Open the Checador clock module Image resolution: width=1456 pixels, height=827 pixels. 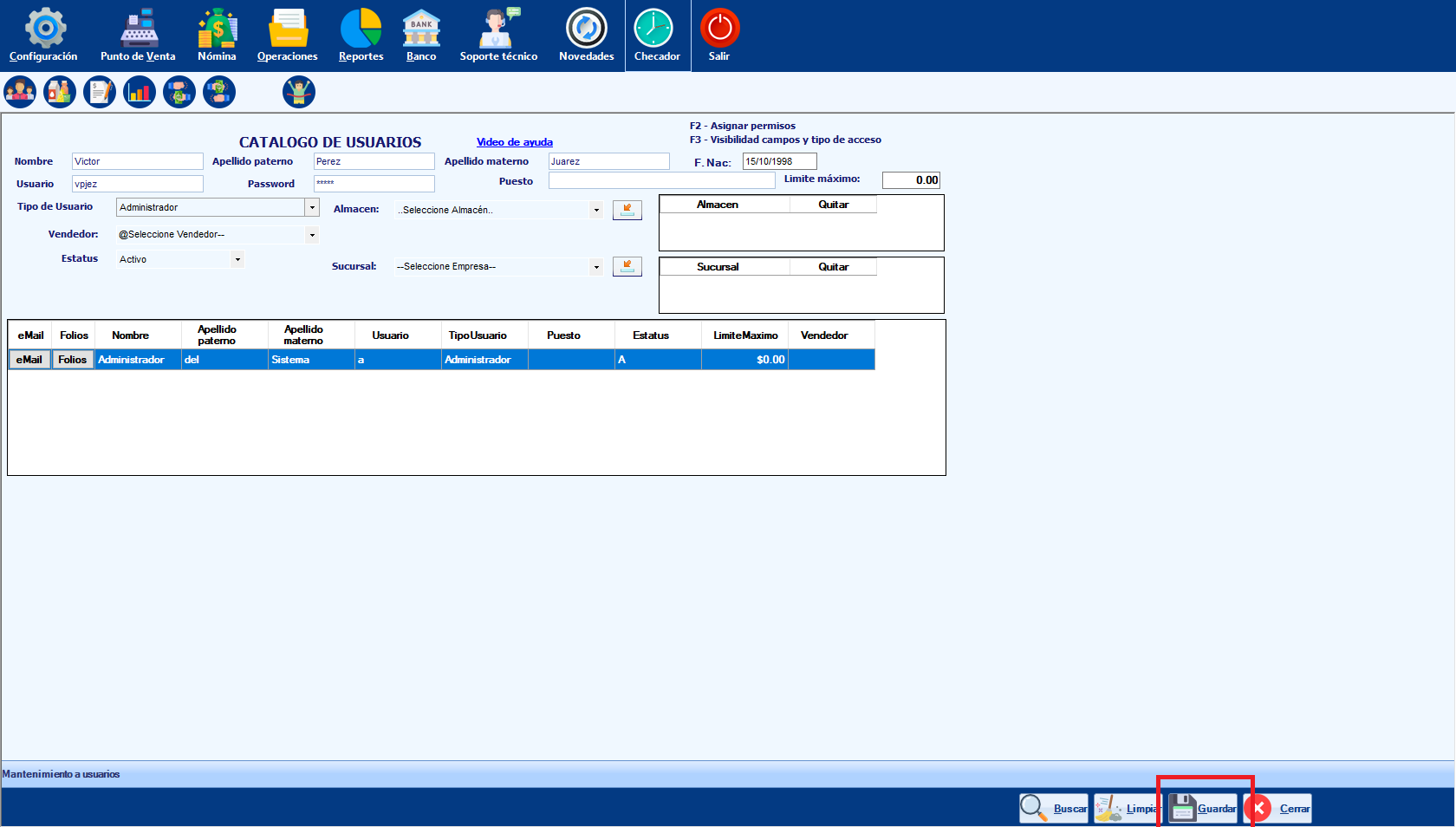pyautogui.click(x=657, y=35)
